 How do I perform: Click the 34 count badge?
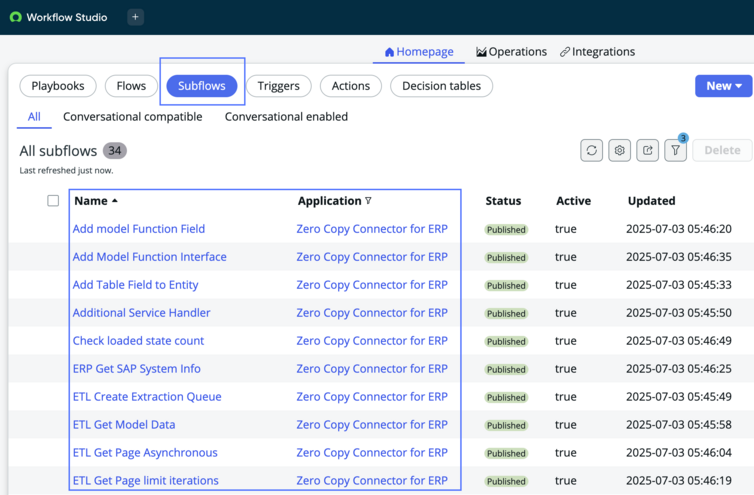115,151
